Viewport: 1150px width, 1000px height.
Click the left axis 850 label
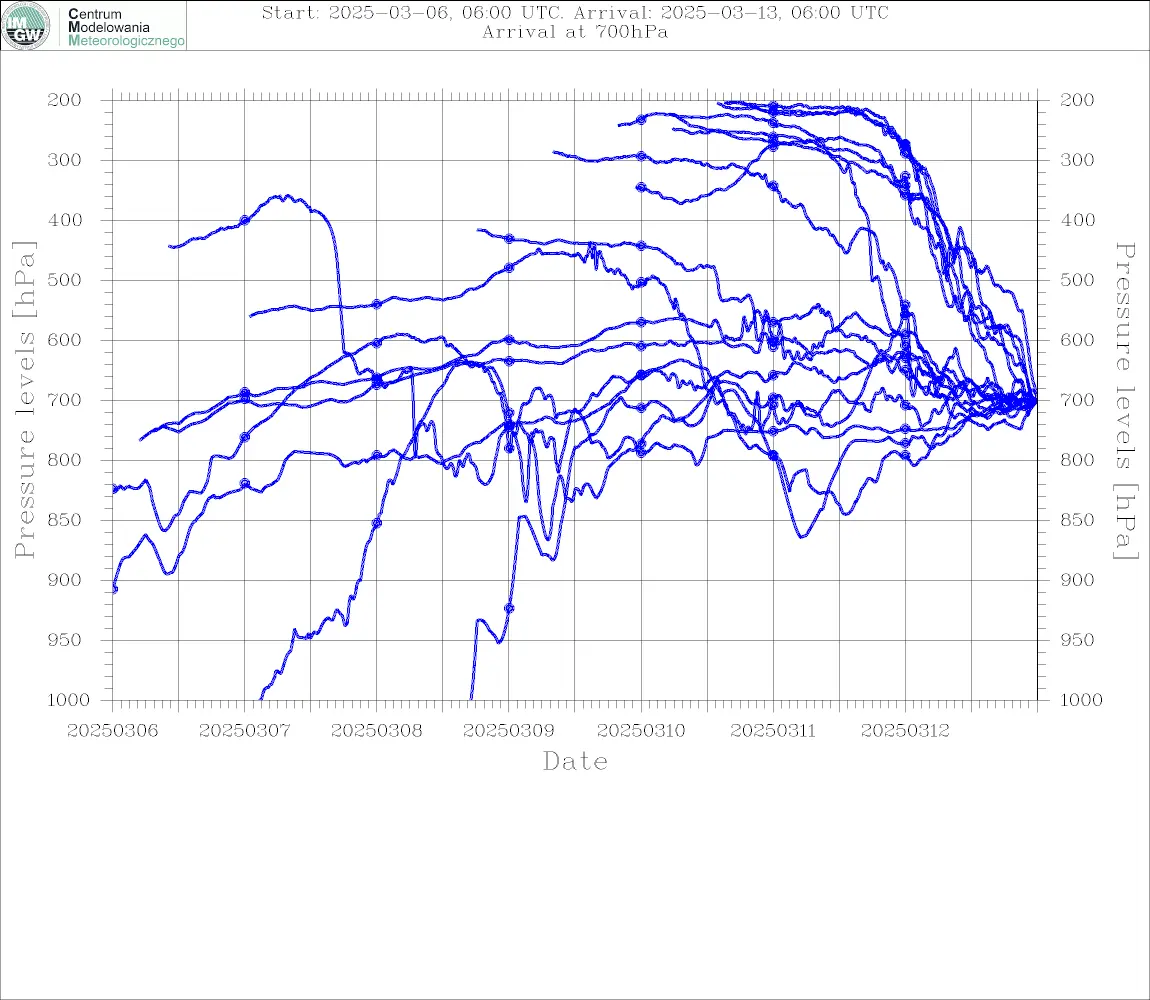click(x=64, y=520)
